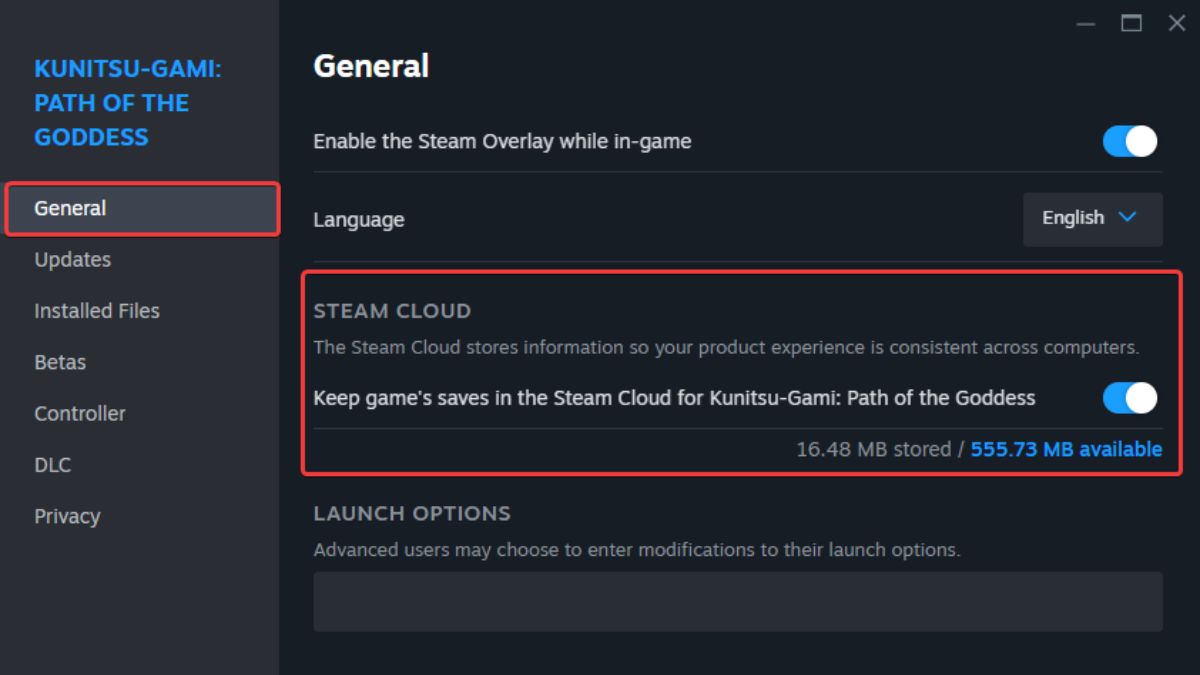Switch to the Updates section

pyautogui.click(x=72, y=259)
